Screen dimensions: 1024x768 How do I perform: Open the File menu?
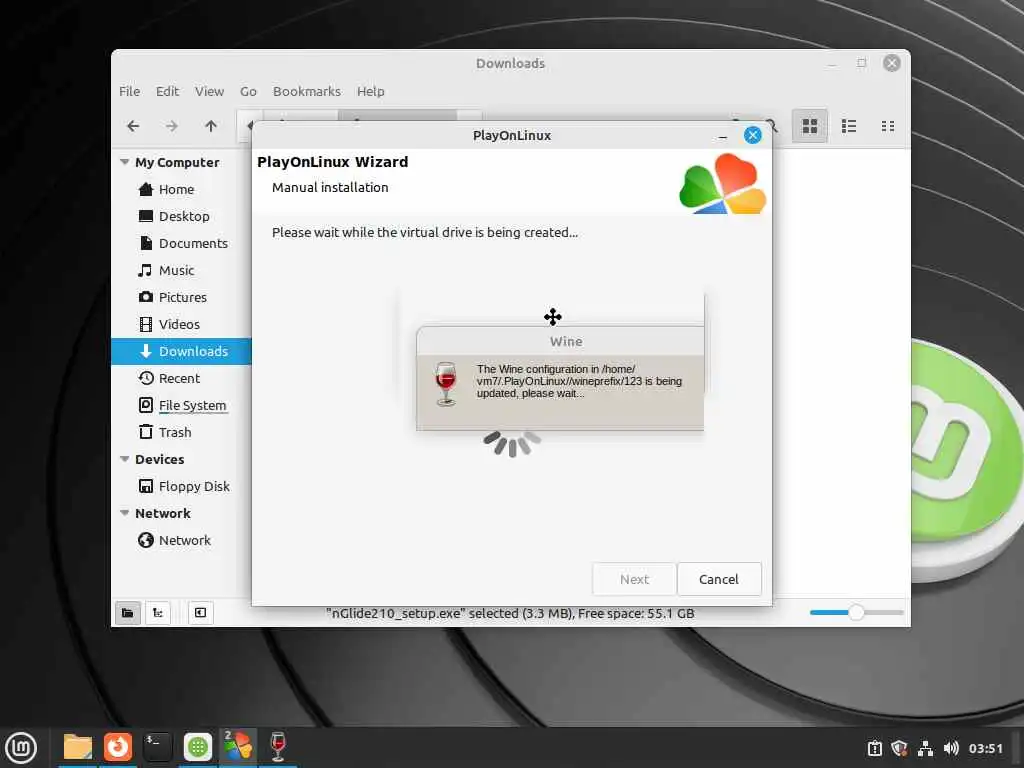pos(129,91)
